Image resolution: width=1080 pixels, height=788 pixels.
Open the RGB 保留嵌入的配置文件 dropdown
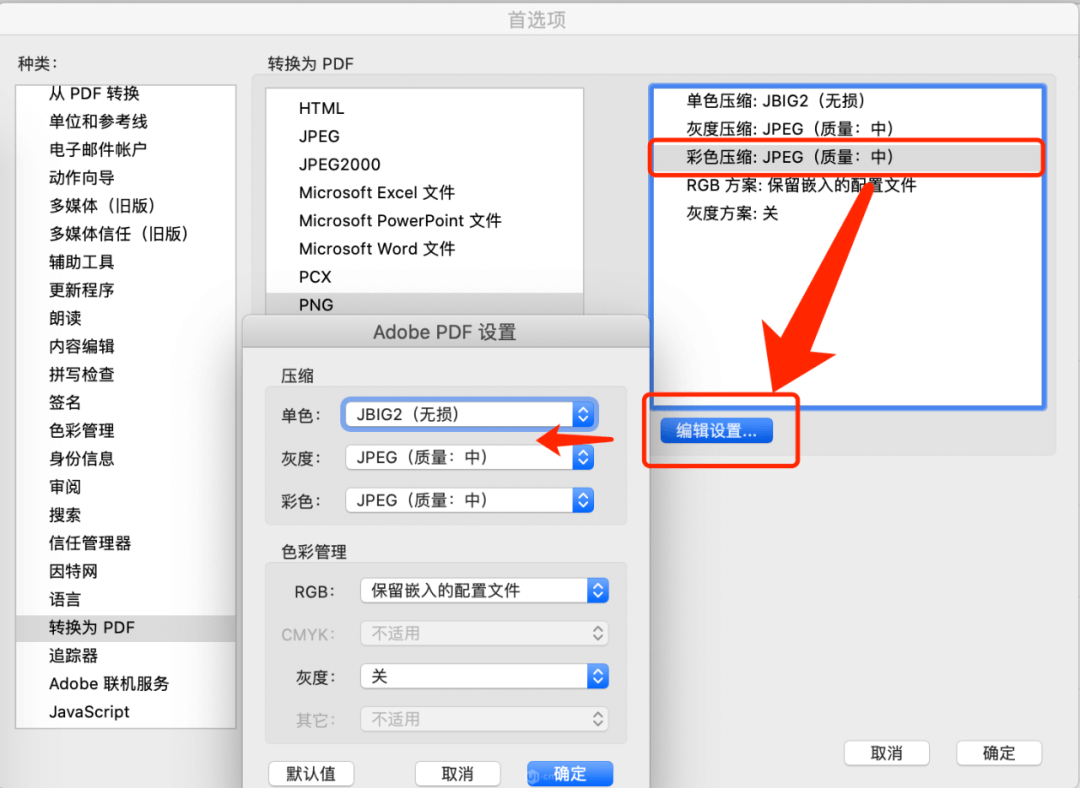(484, 590)
